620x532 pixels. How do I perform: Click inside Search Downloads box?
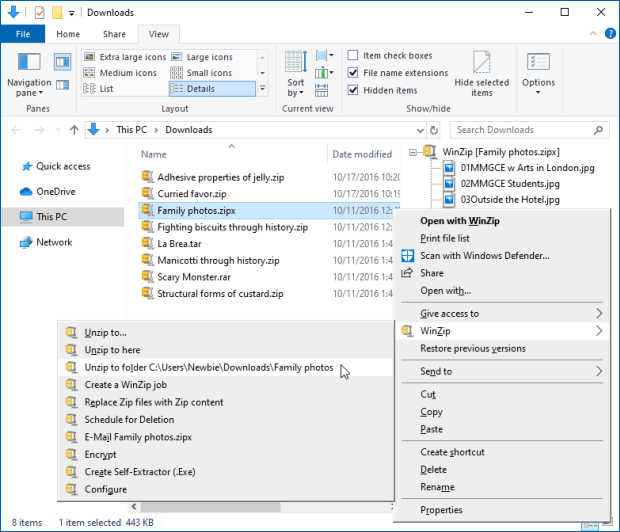(x=522, y=130)
